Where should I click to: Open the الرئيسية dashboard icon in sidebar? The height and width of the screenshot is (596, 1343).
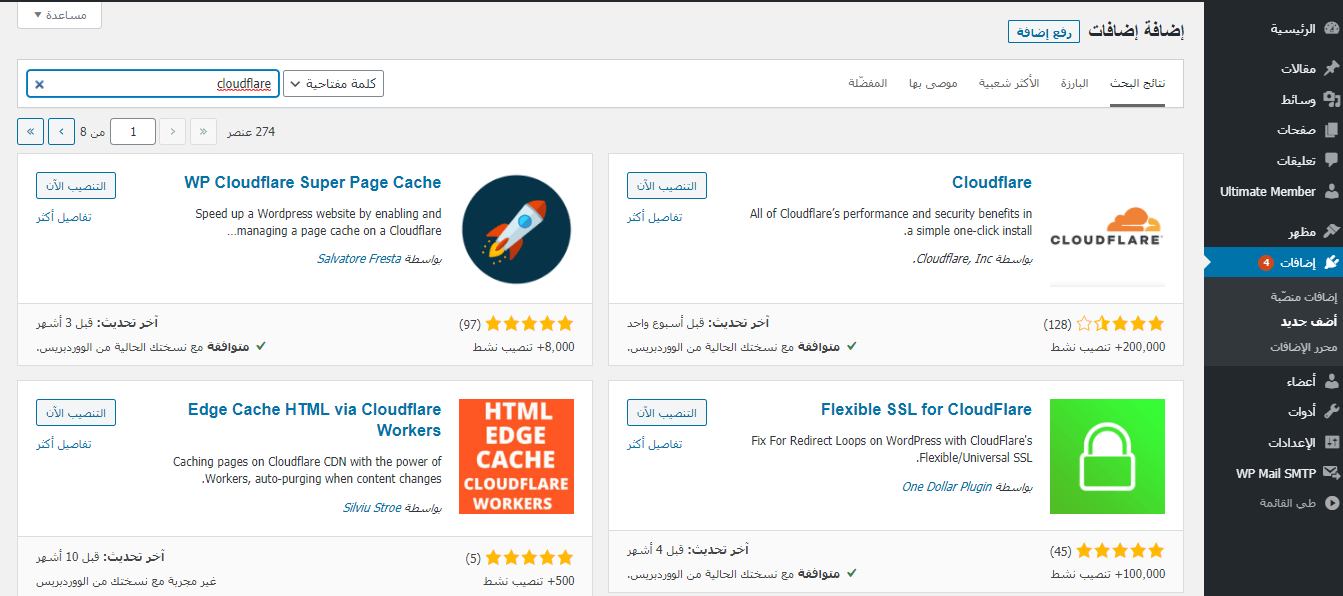click(x=1330, y=29)
